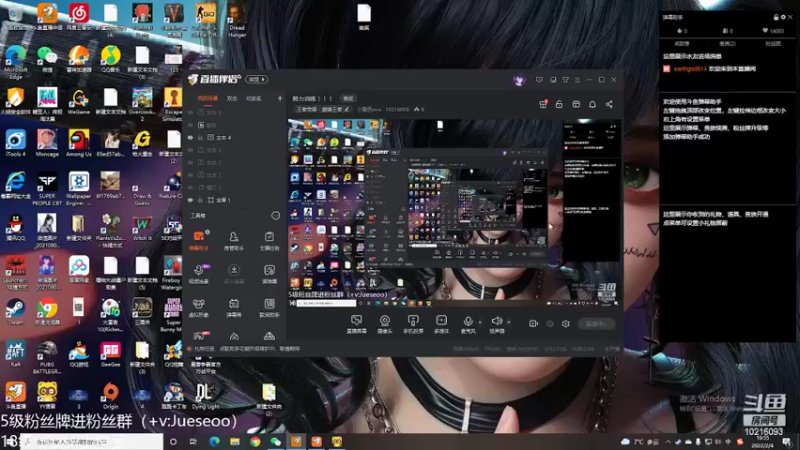Click the recording camera icon near settings gear
The height and width of the screenshot is (450, 800).
point(533,323)
